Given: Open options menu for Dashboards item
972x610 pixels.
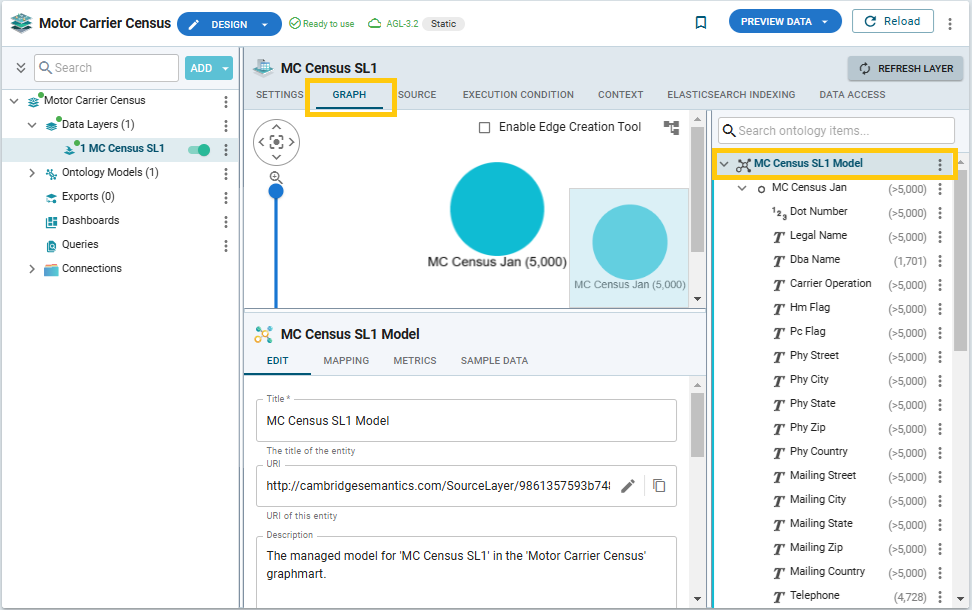Looking at the screenshot, I should pos(226,221).
